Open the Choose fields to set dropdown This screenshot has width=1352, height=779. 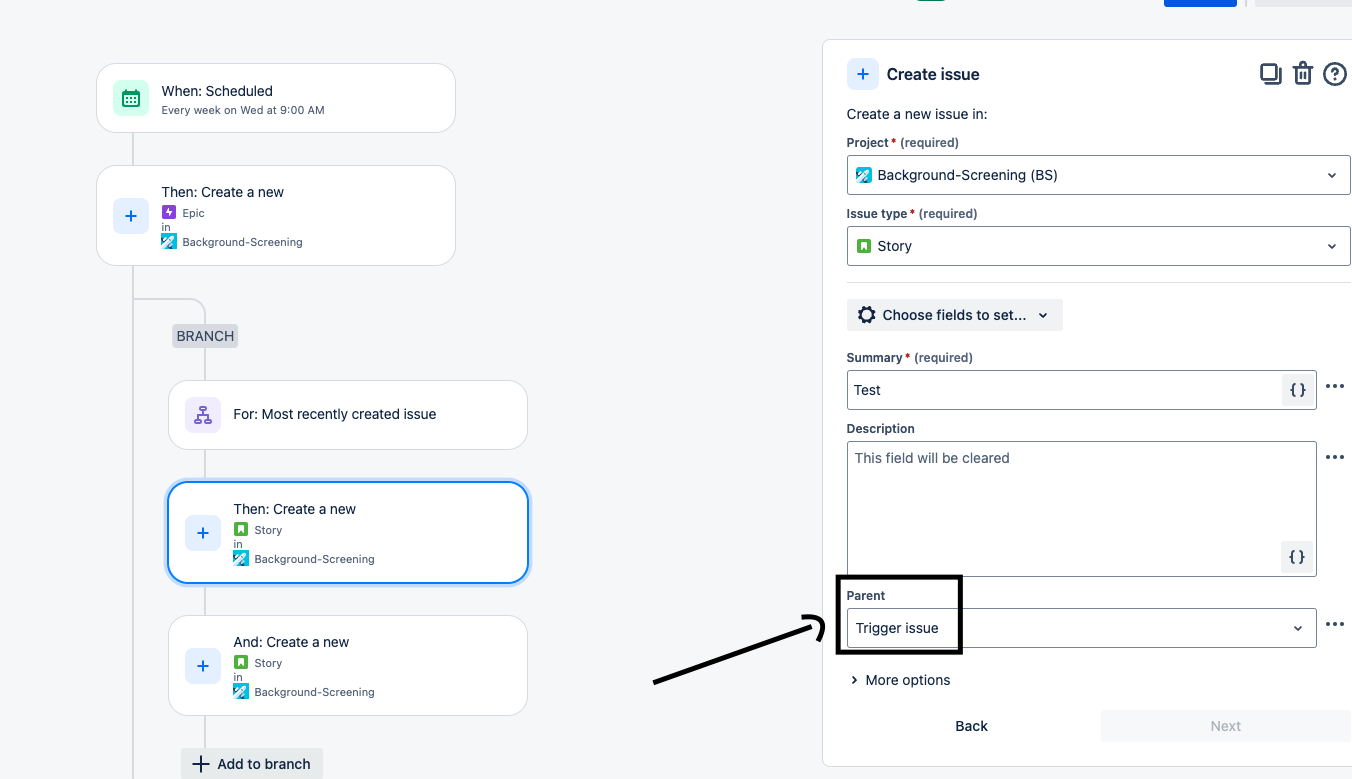pyautogui.click(x=954, y=315)
